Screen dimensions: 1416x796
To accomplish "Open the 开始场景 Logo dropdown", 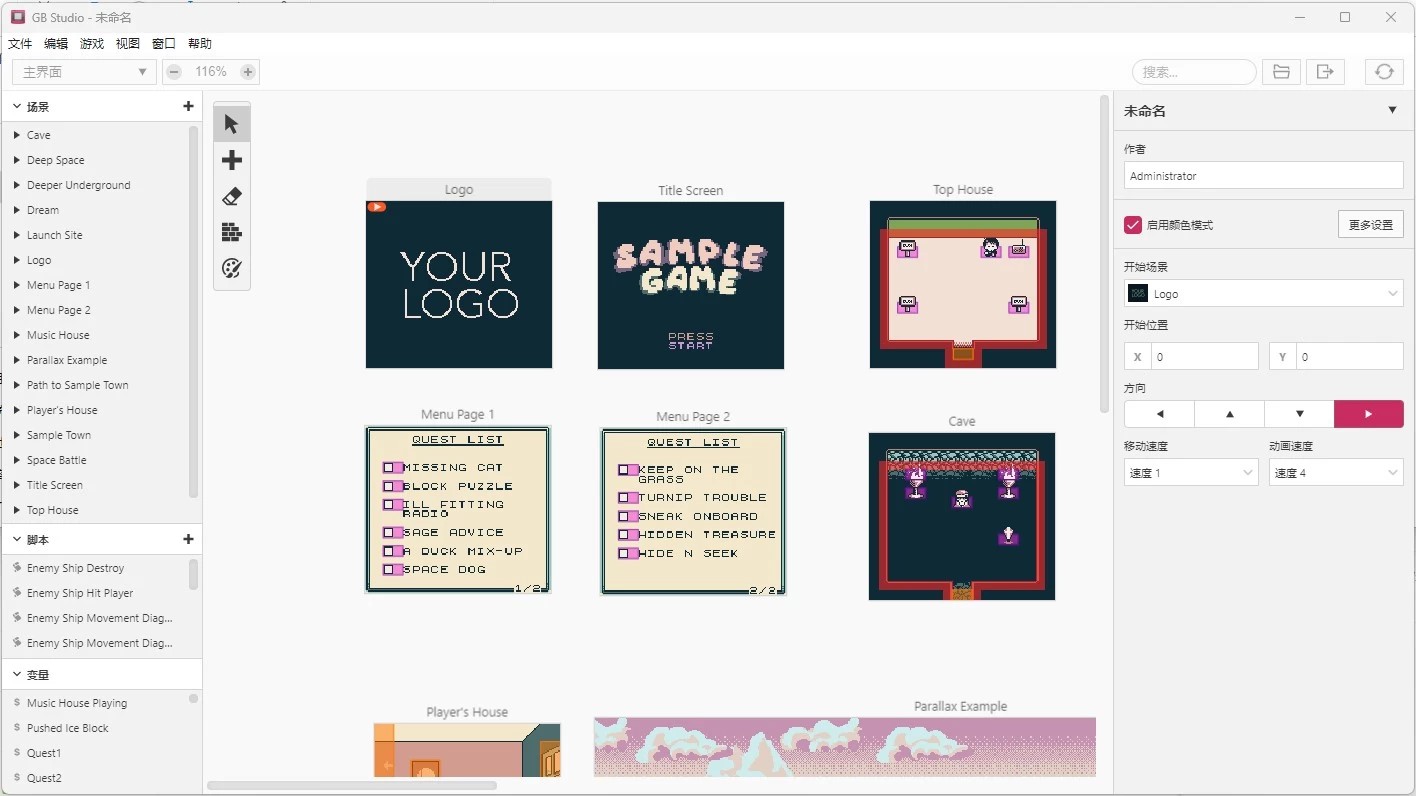I will tap(1263, 294).
